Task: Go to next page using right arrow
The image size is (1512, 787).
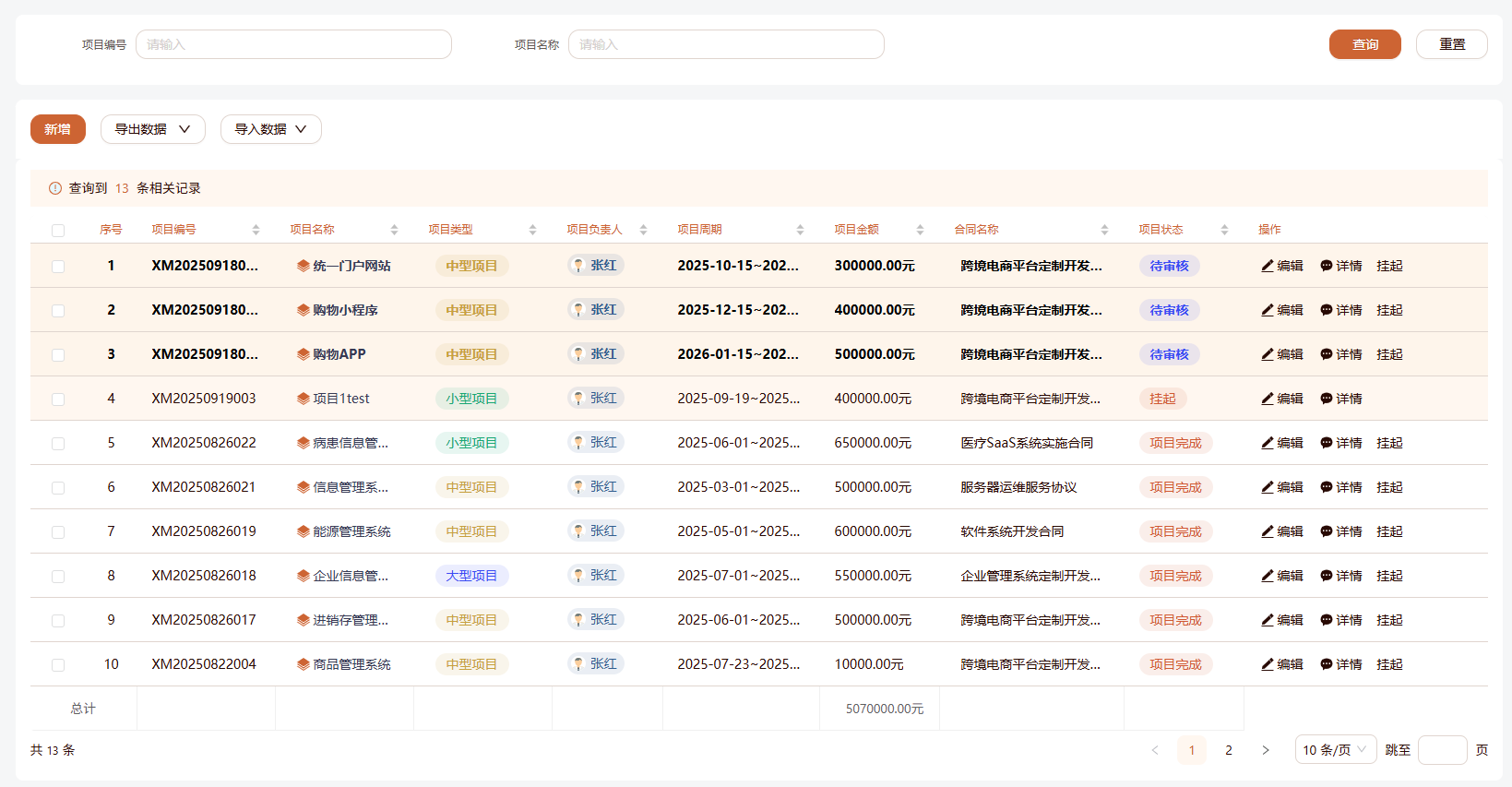Action: click(x=1266, y=750)
